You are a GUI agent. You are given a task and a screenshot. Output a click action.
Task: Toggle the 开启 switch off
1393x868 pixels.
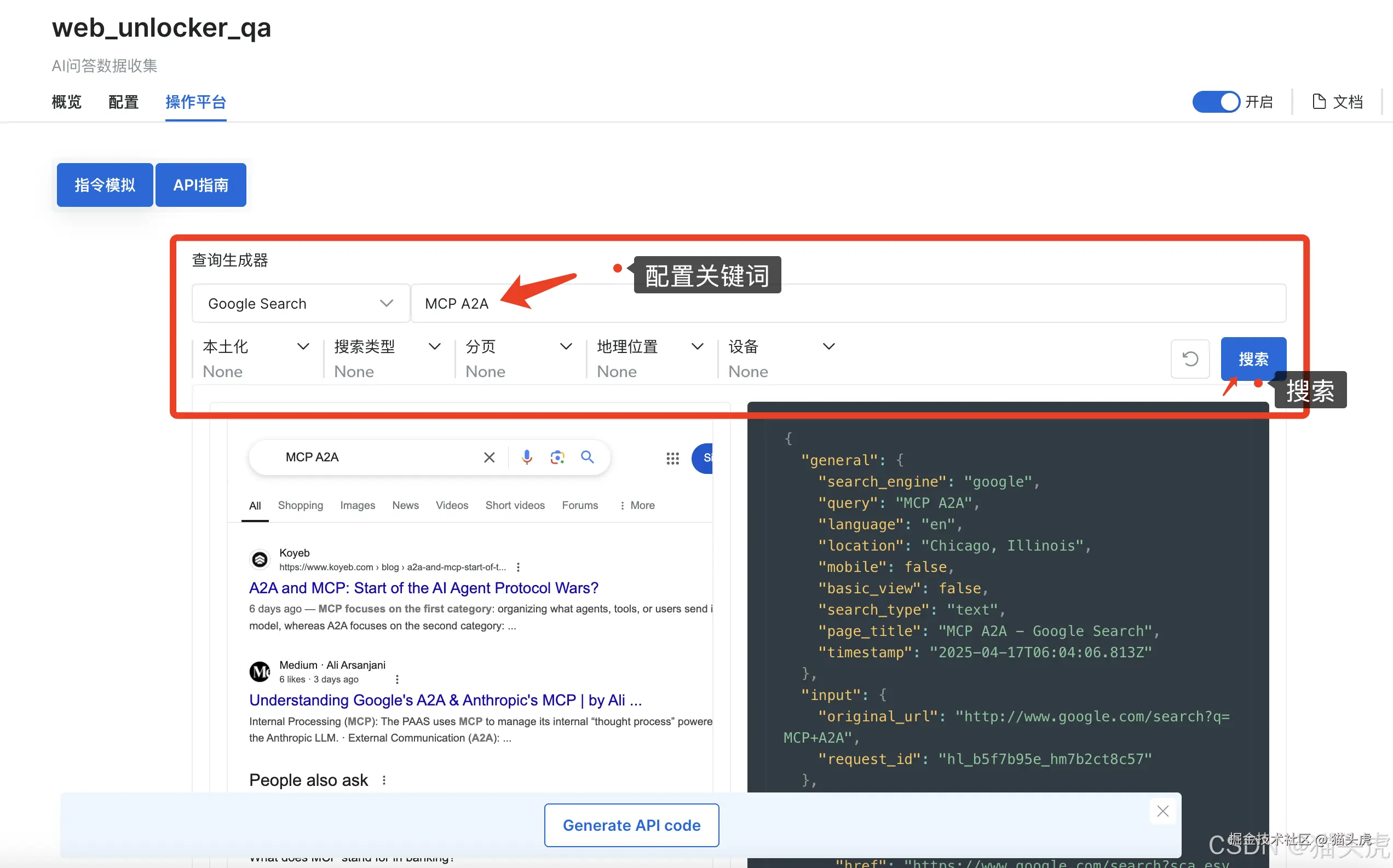1216,102
